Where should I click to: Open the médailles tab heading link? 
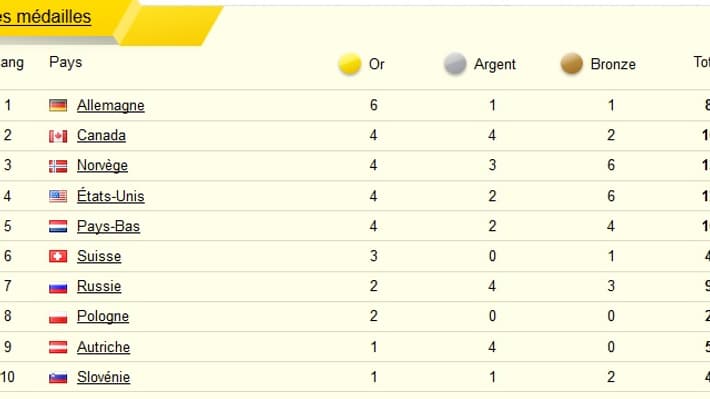click(x=45, y=17)
